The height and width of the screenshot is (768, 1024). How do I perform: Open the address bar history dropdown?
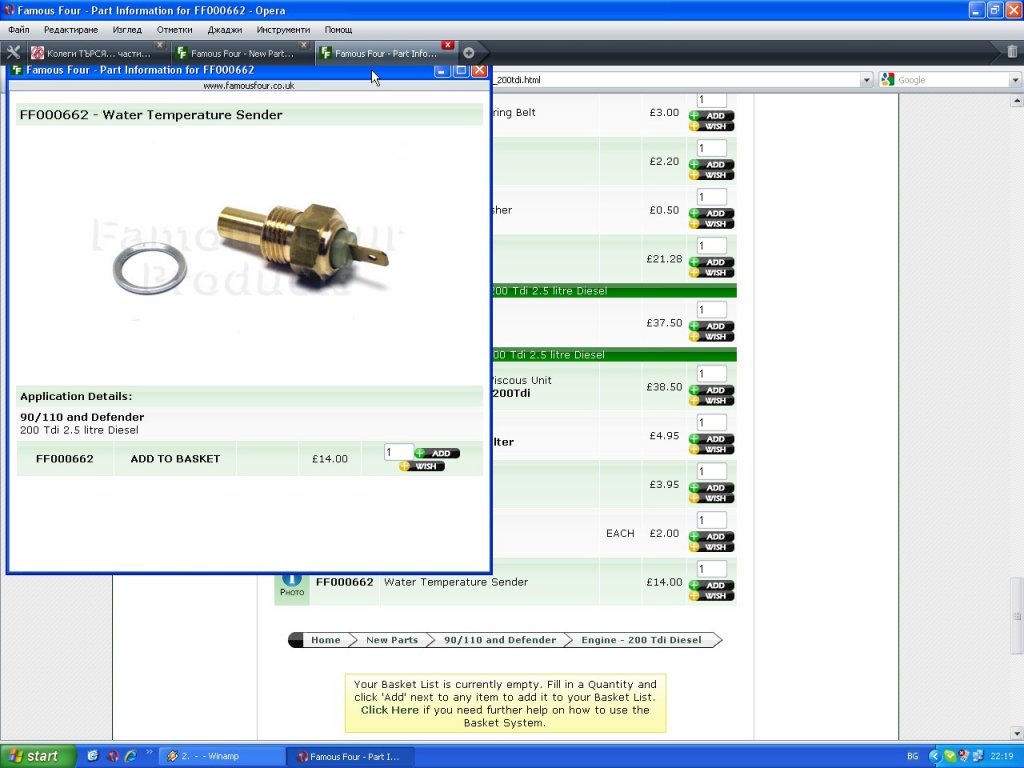coord(867,80)
